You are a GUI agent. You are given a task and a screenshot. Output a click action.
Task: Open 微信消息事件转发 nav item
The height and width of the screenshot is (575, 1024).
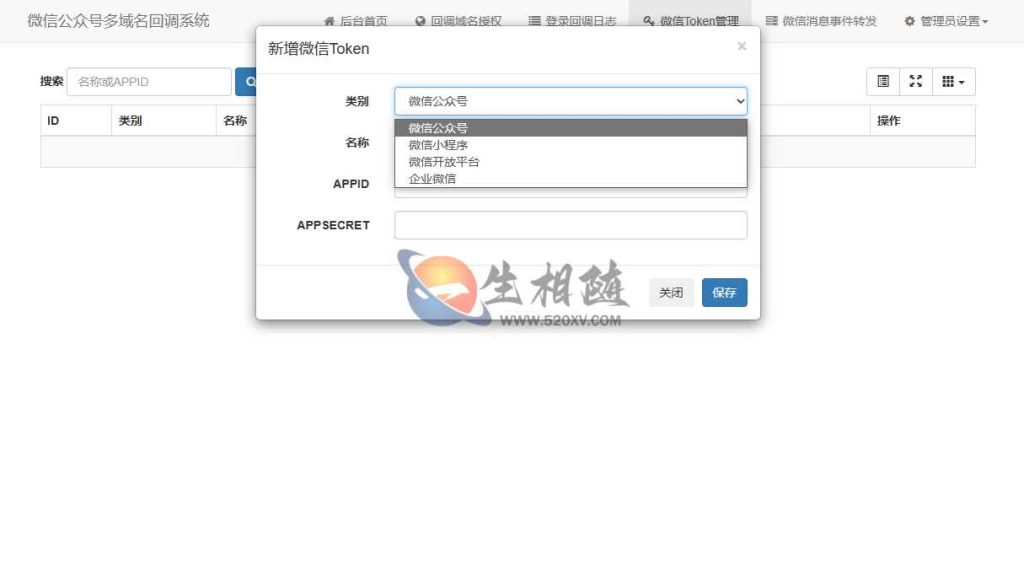[x=821, y=21]
